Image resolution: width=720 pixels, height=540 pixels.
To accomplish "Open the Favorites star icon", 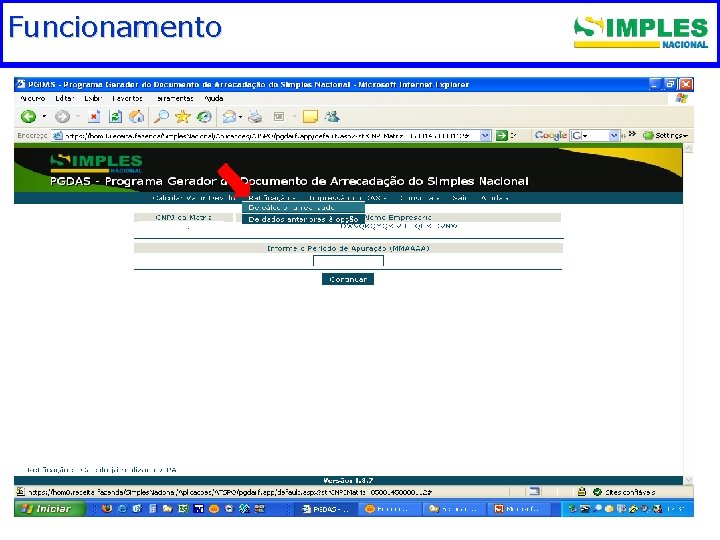I will pos(183,117).
